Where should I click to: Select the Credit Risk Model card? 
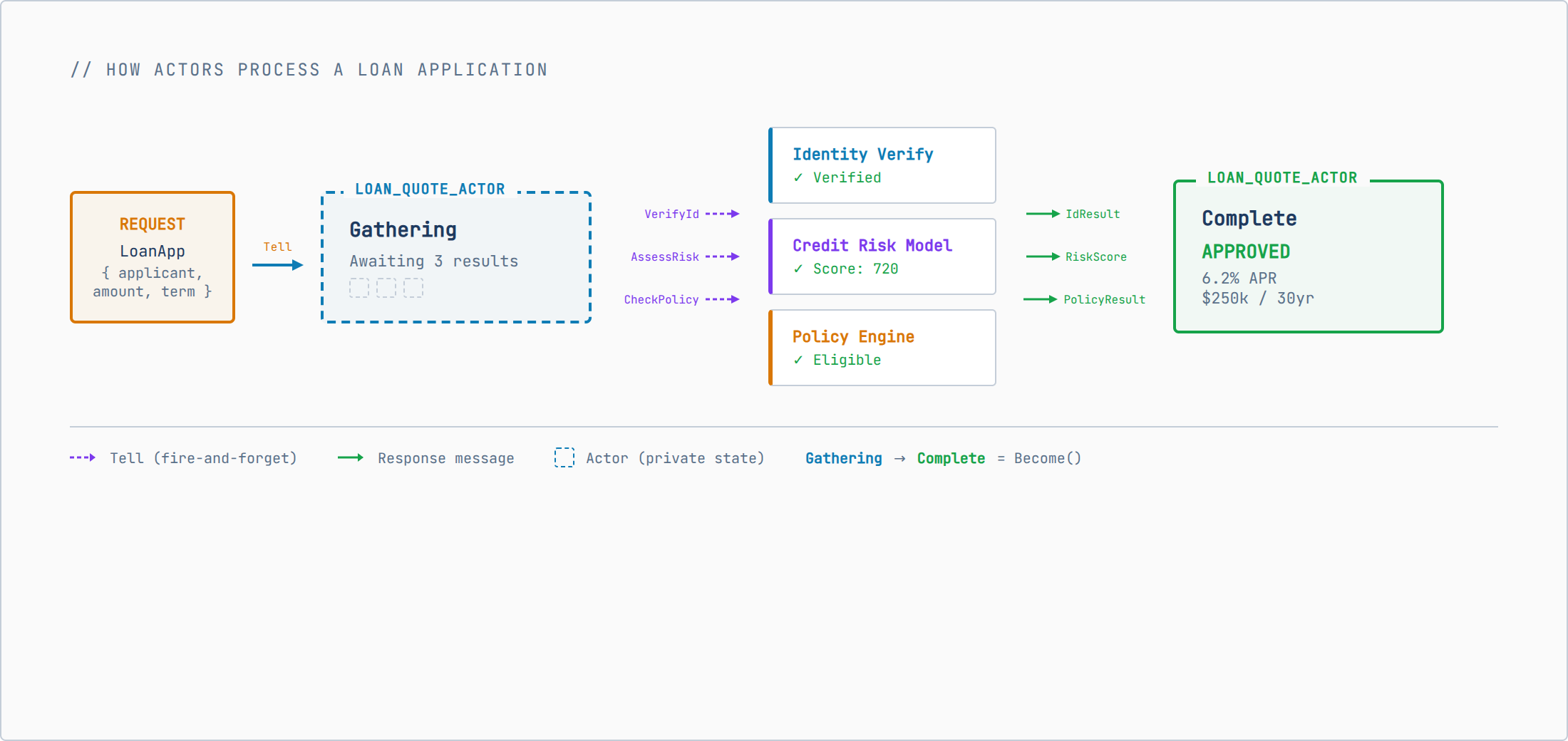882,256
